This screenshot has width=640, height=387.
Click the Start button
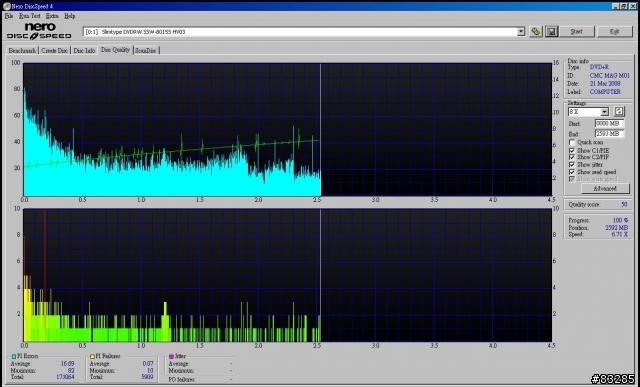[x=576, y=31]
